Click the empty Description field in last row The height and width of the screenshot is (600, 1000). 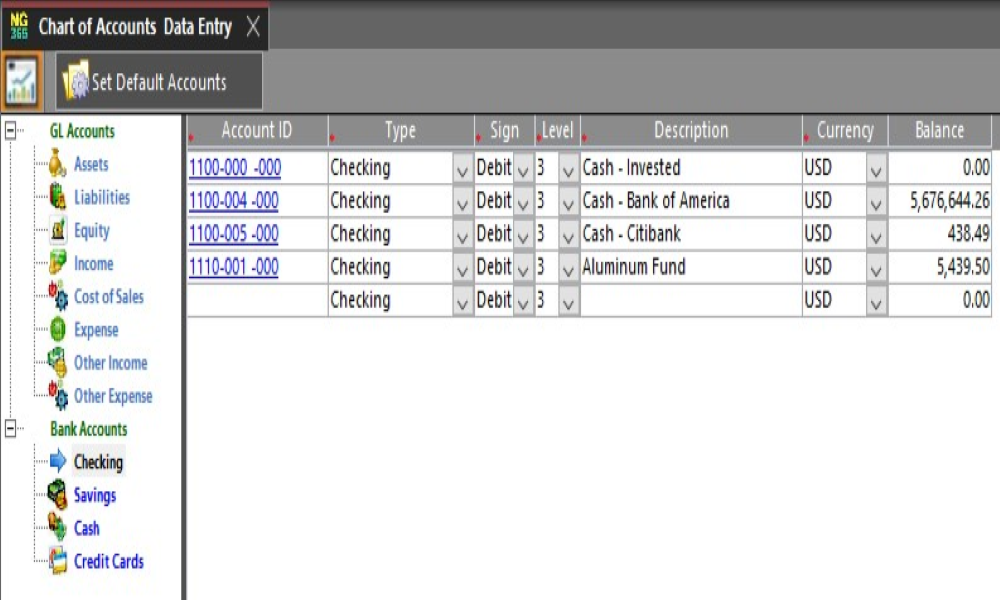pos(690,300)
